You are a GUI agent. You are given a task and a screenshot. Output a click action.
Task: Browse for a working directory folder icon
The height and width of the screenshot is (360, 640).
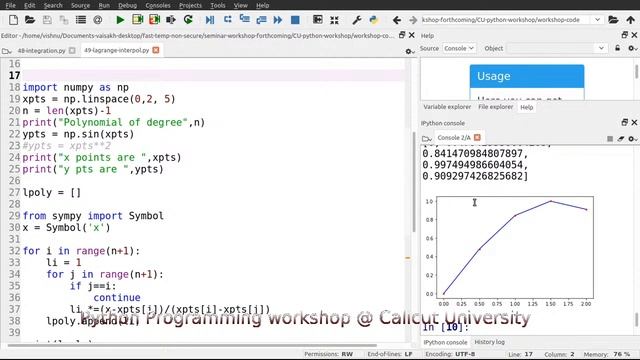tap(613, 20)
